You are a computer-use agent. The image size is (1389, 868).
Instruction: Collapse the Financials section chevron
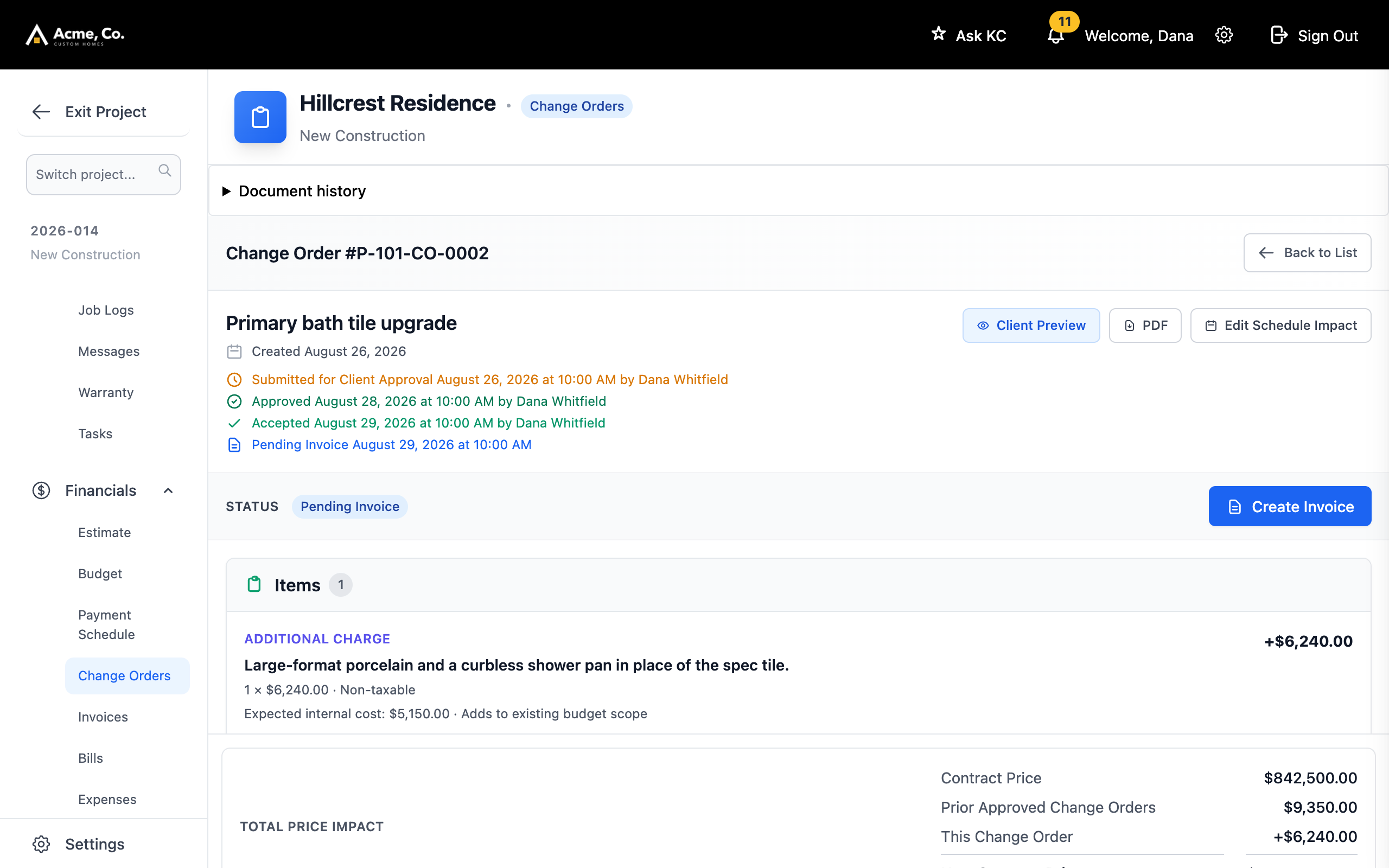click(168, 490)
